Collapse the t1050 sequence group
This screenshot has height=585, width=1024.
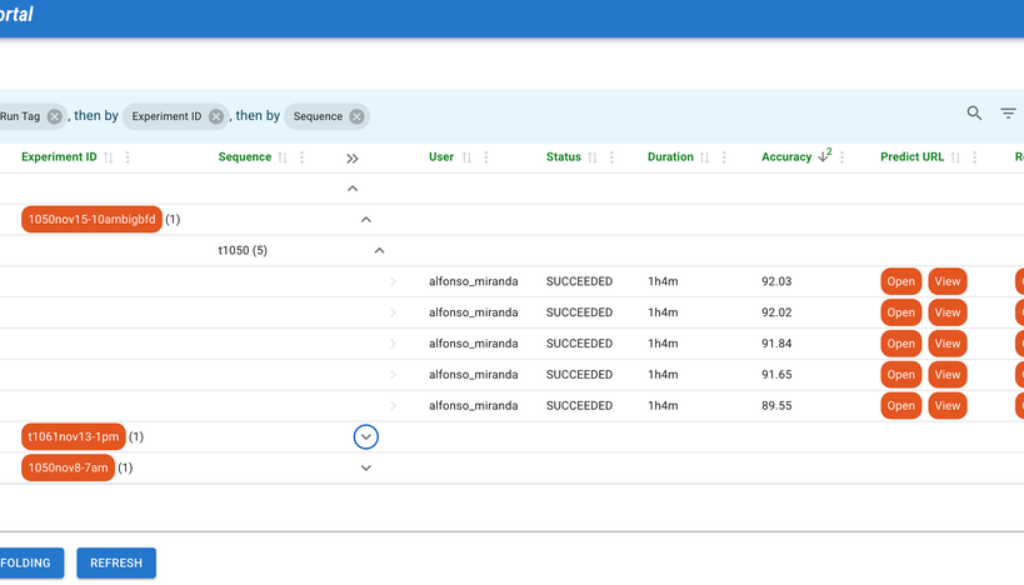coord(379,251)
